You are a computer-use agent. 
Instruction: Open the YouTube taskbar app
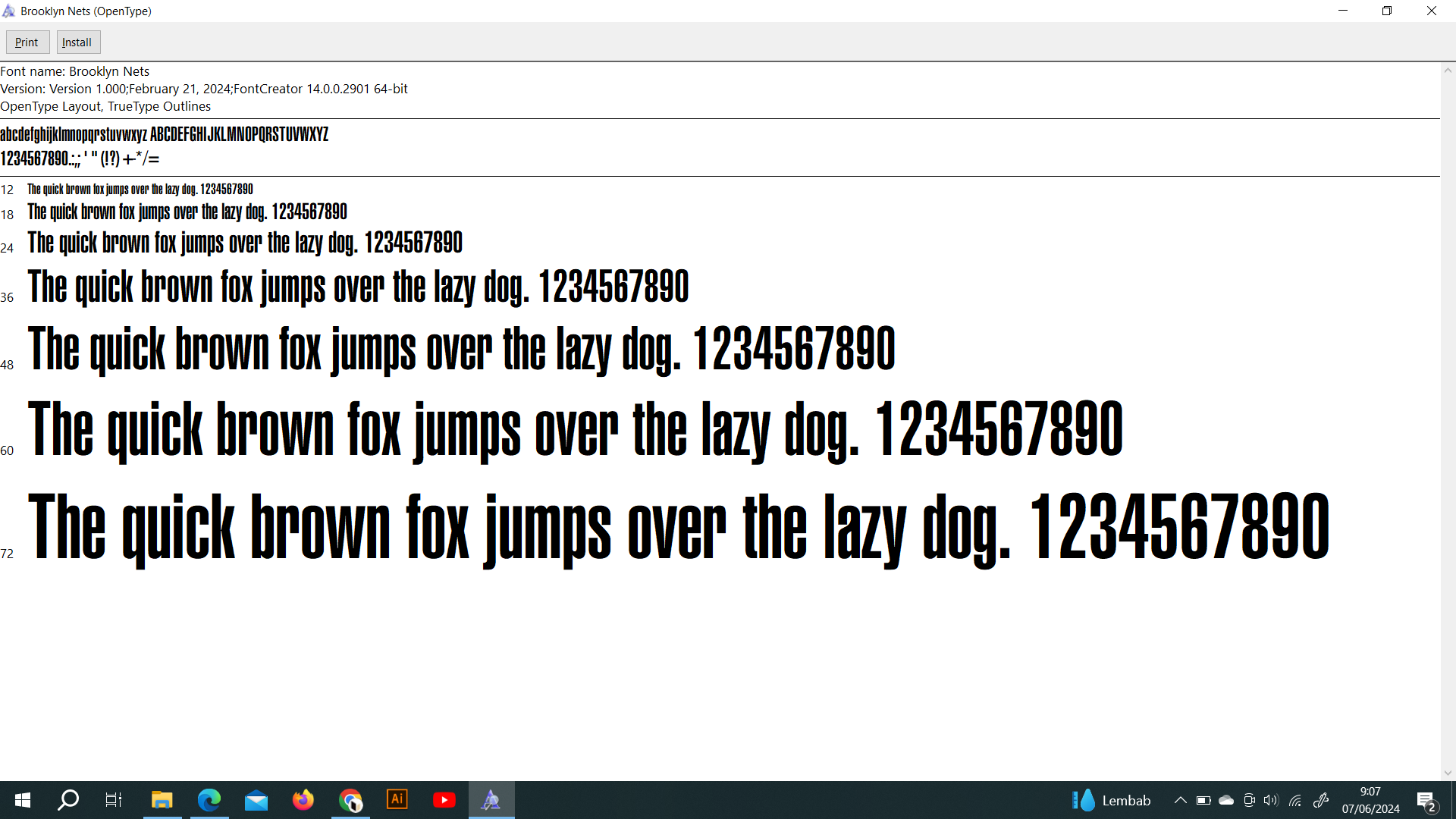444,800
